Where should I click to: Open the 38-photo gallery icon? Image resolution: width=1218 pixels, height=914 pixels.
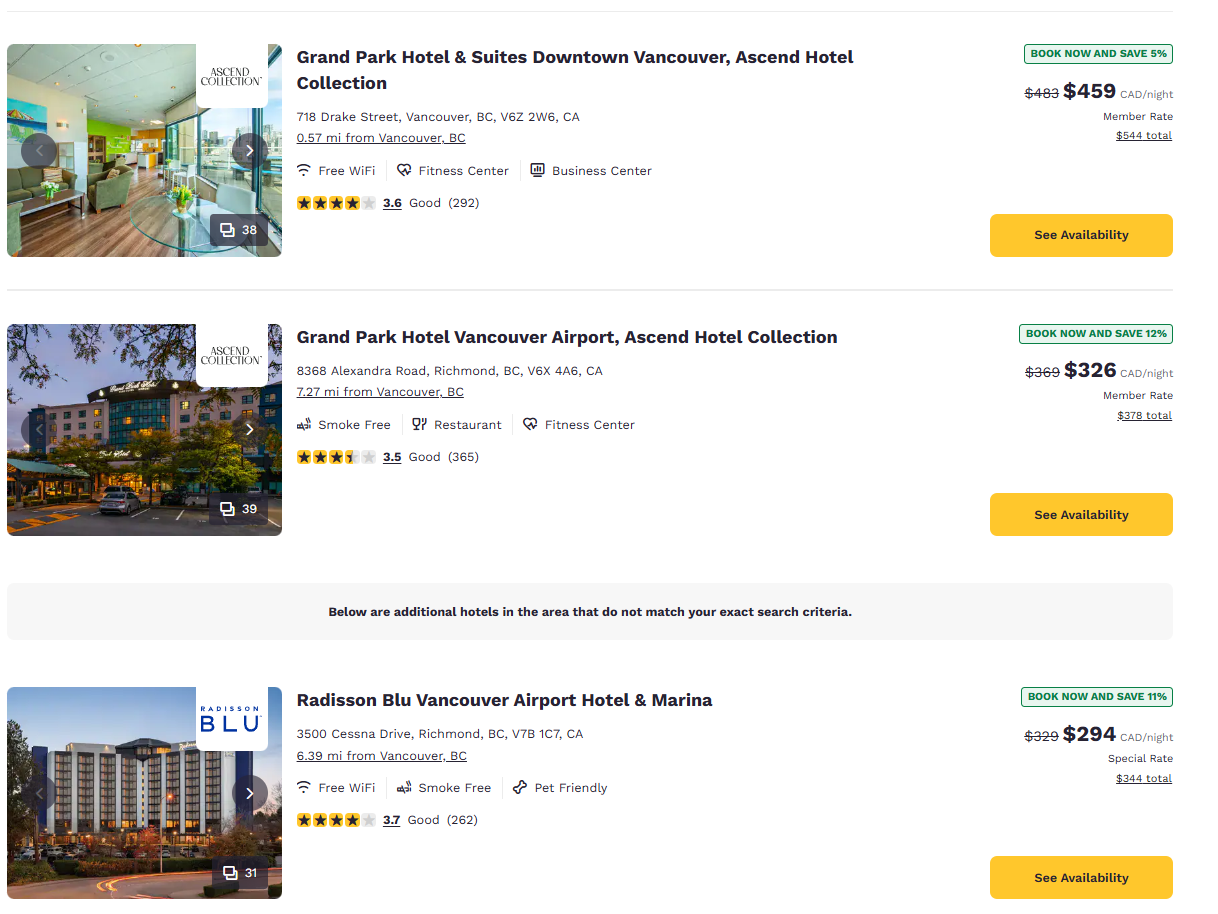click(x=238, y=230)
